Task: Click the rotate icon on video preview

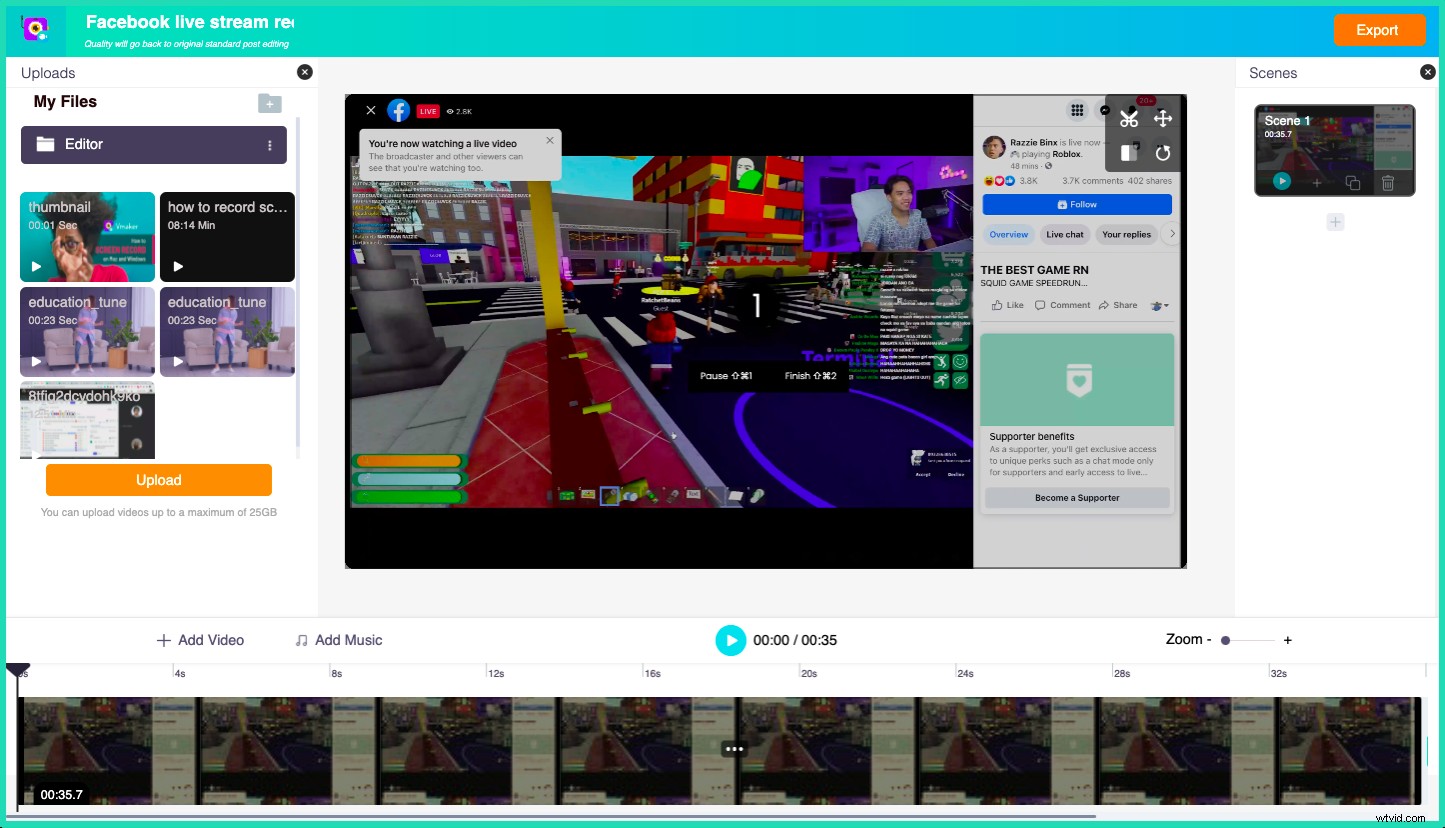Action: 1163,153
